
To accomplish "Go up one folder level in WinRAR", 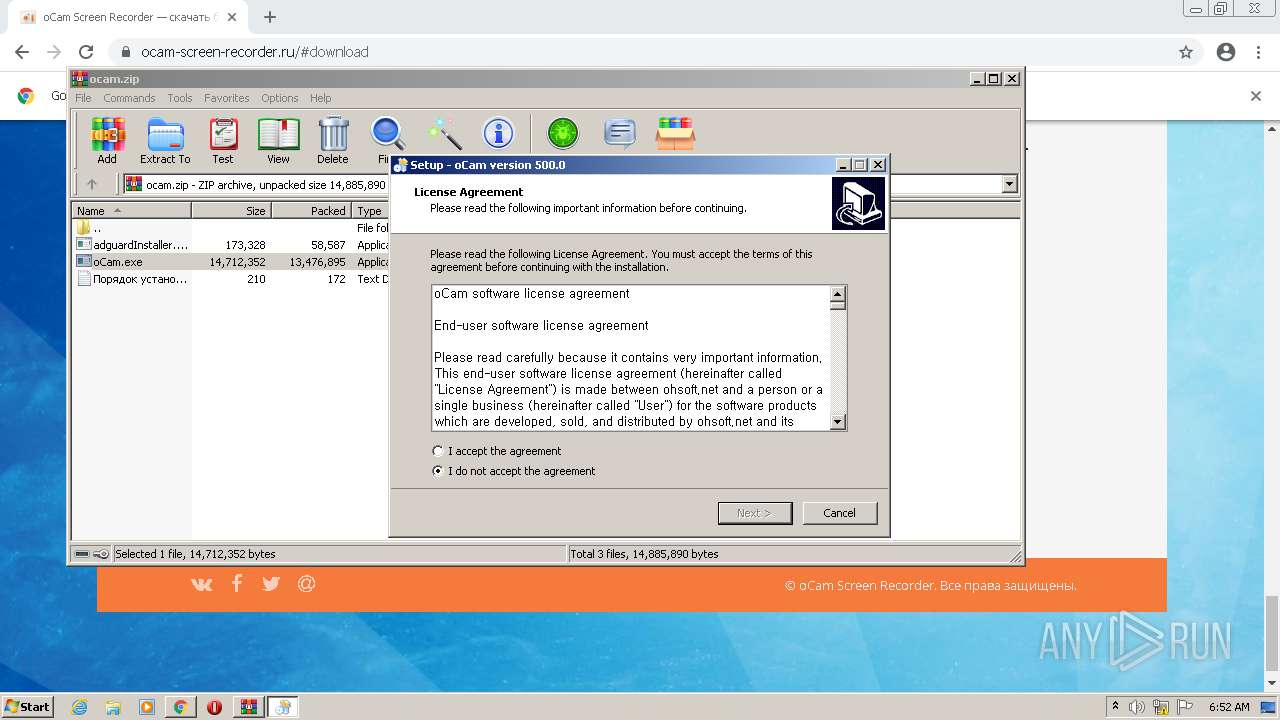I will click(92, 184).
